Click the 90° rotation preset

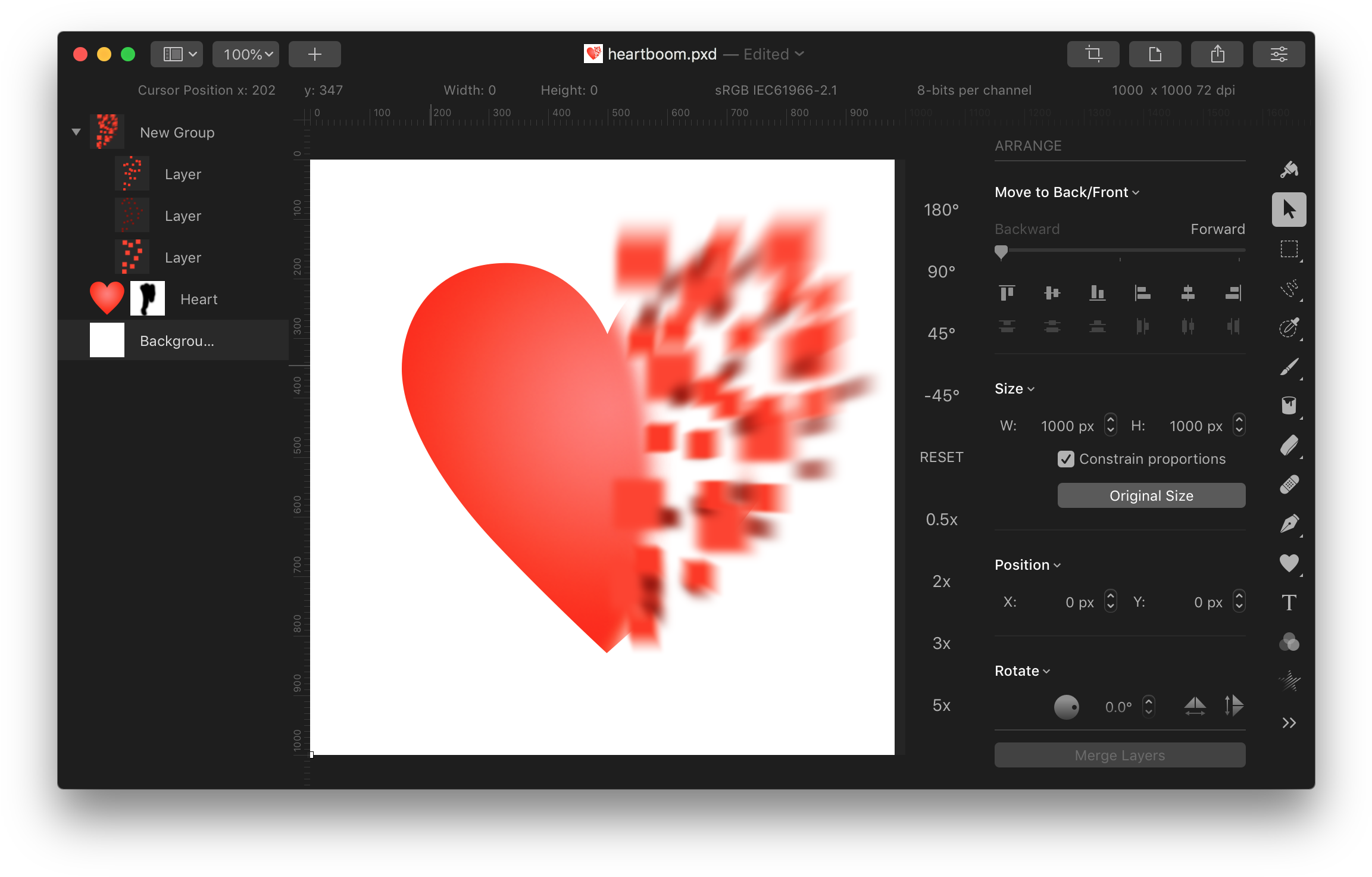click(x=941, y=271)
